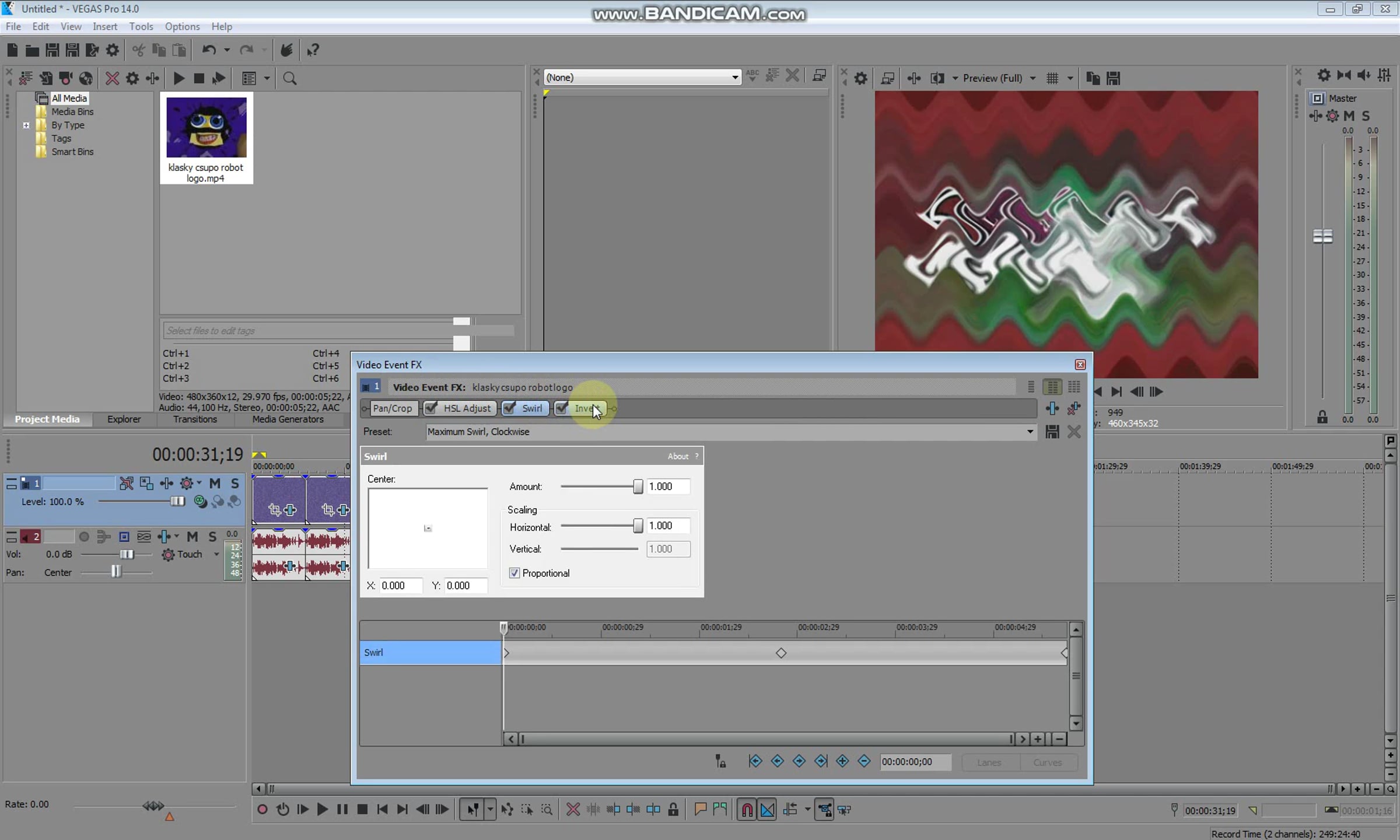Copy preview snapshot to clipboard
The image size is (1400, 840).
pyautogui.click(x=1093, y=78)
